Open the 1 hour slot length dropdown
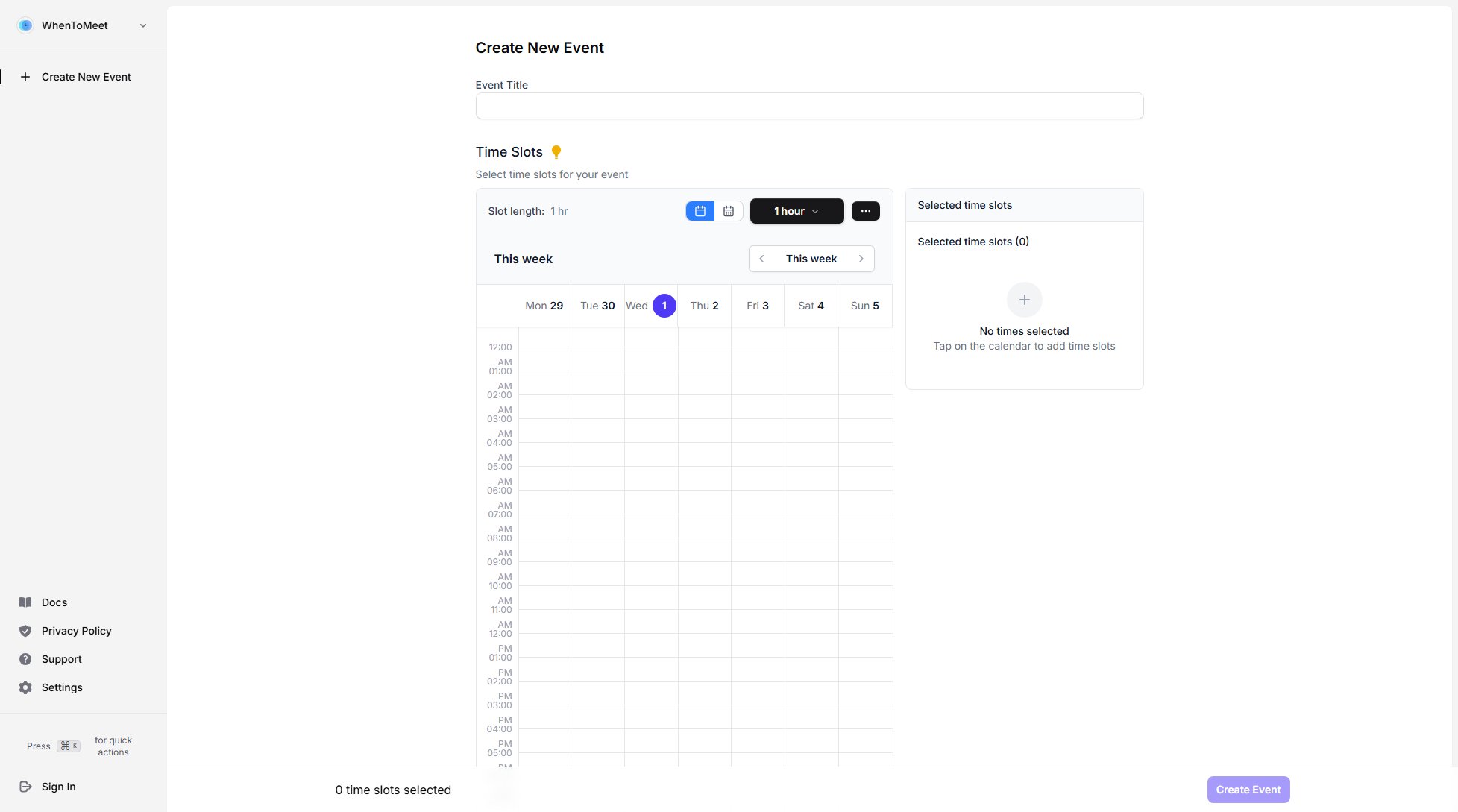The image size is (1458, 812). point(796,211)
